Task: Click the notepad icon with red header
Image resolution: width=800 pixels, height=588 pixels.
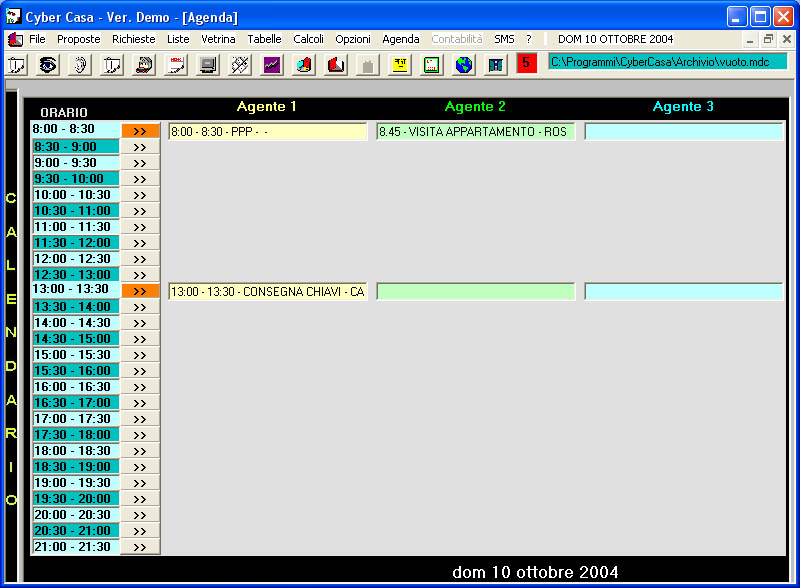Action: [177, 65]
